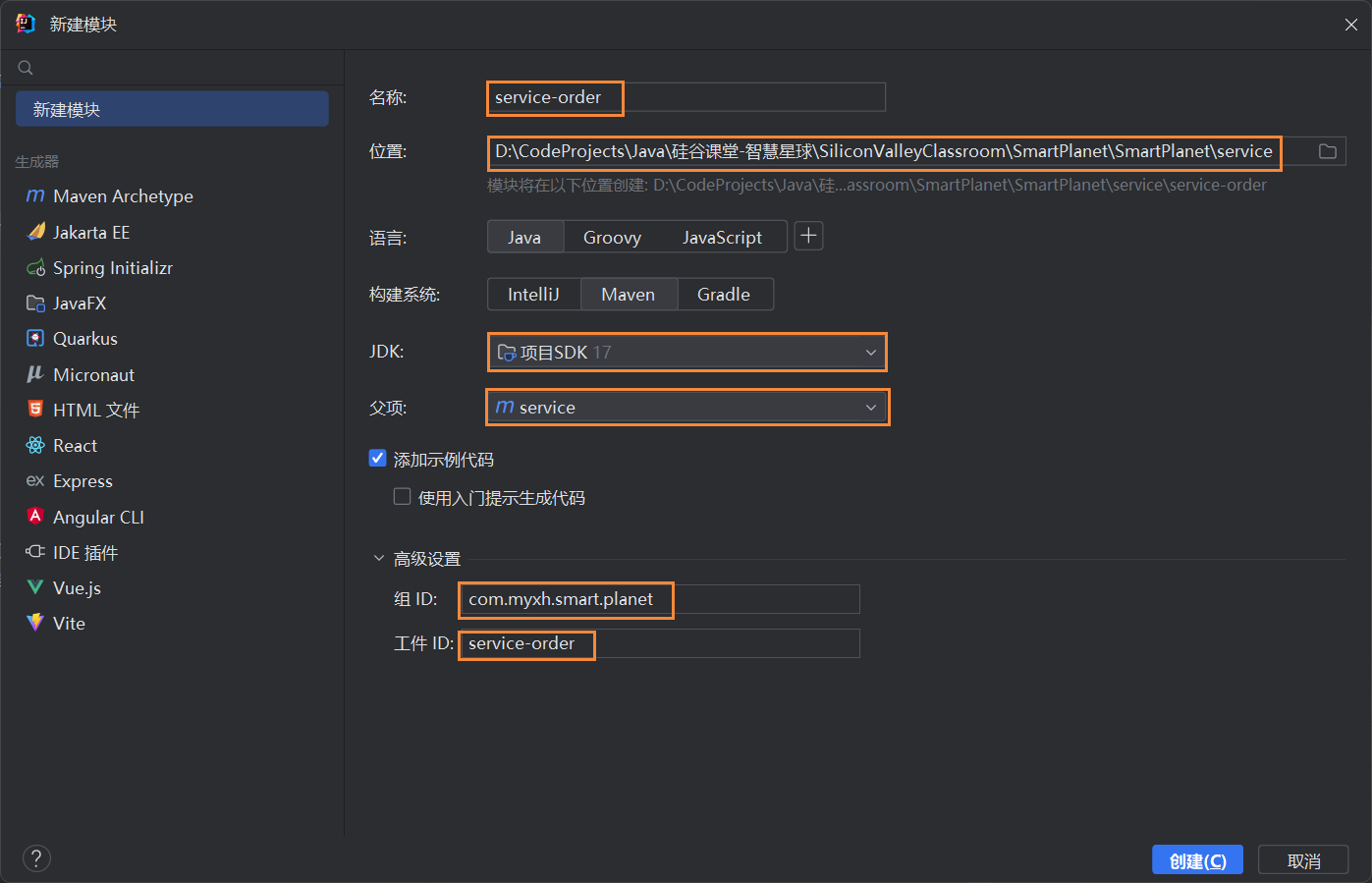
Task: Select JavaFX generator entry
Action: (172, 304)
